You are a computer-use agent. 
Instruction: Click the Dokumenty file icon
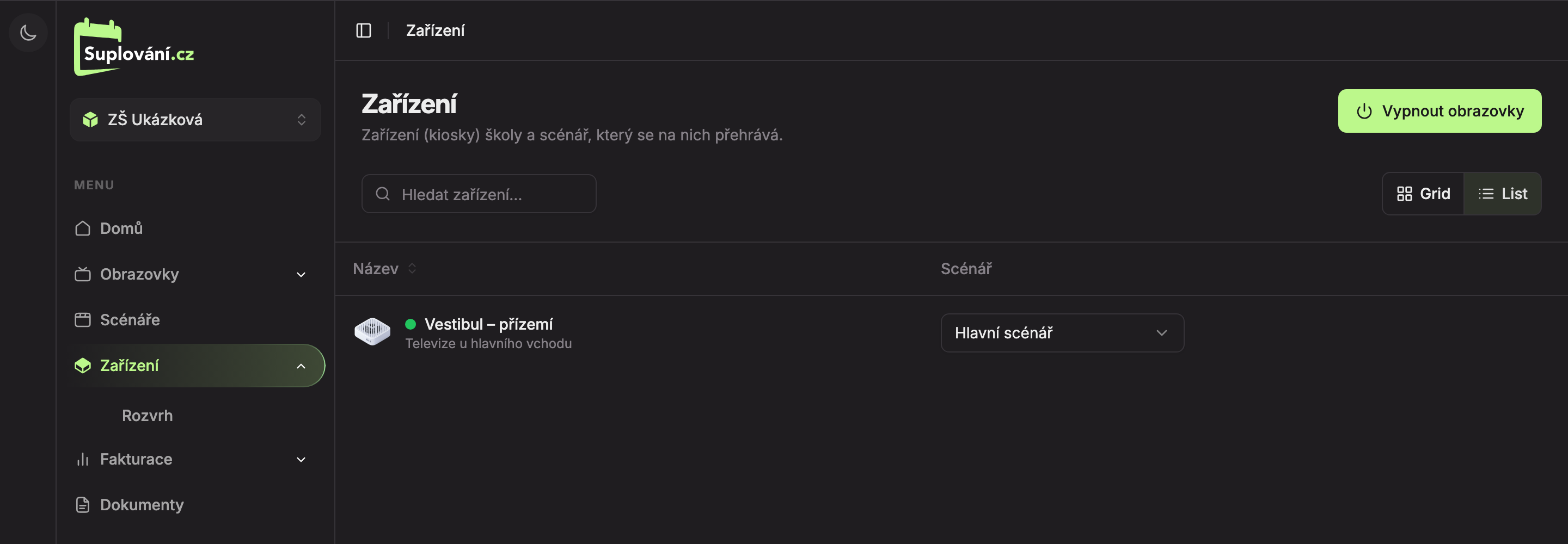(83, 505)
